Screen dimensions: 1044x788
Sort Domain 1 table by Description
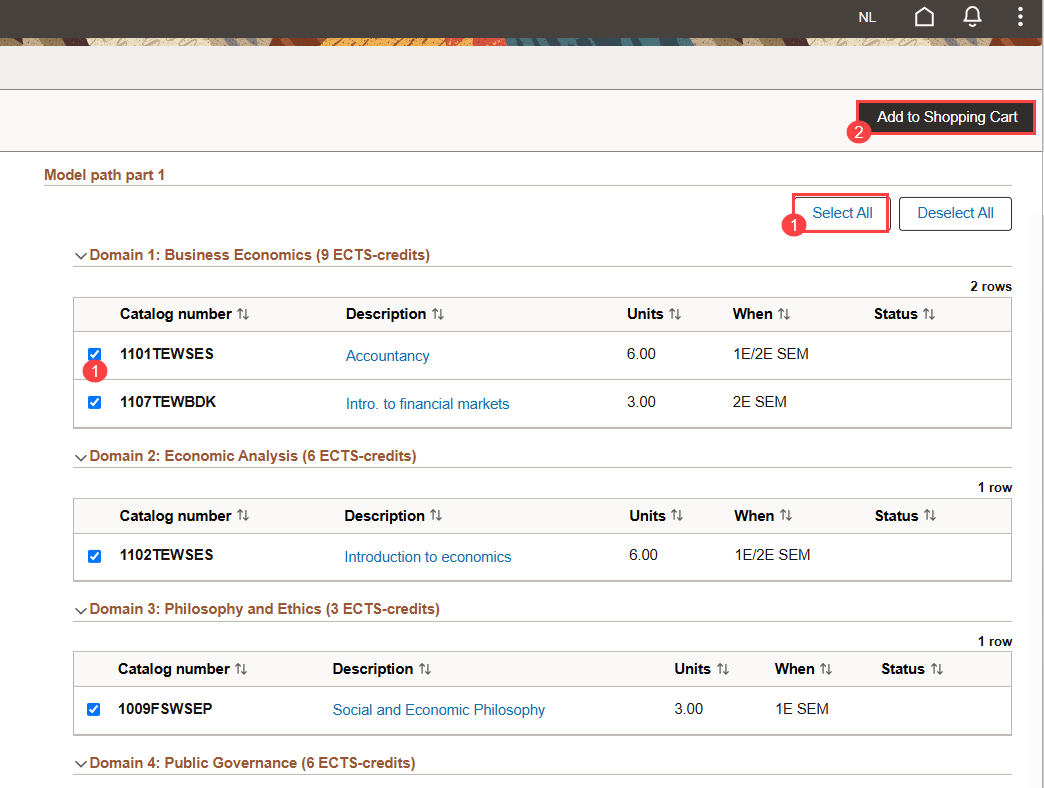[x=395, y=314]
